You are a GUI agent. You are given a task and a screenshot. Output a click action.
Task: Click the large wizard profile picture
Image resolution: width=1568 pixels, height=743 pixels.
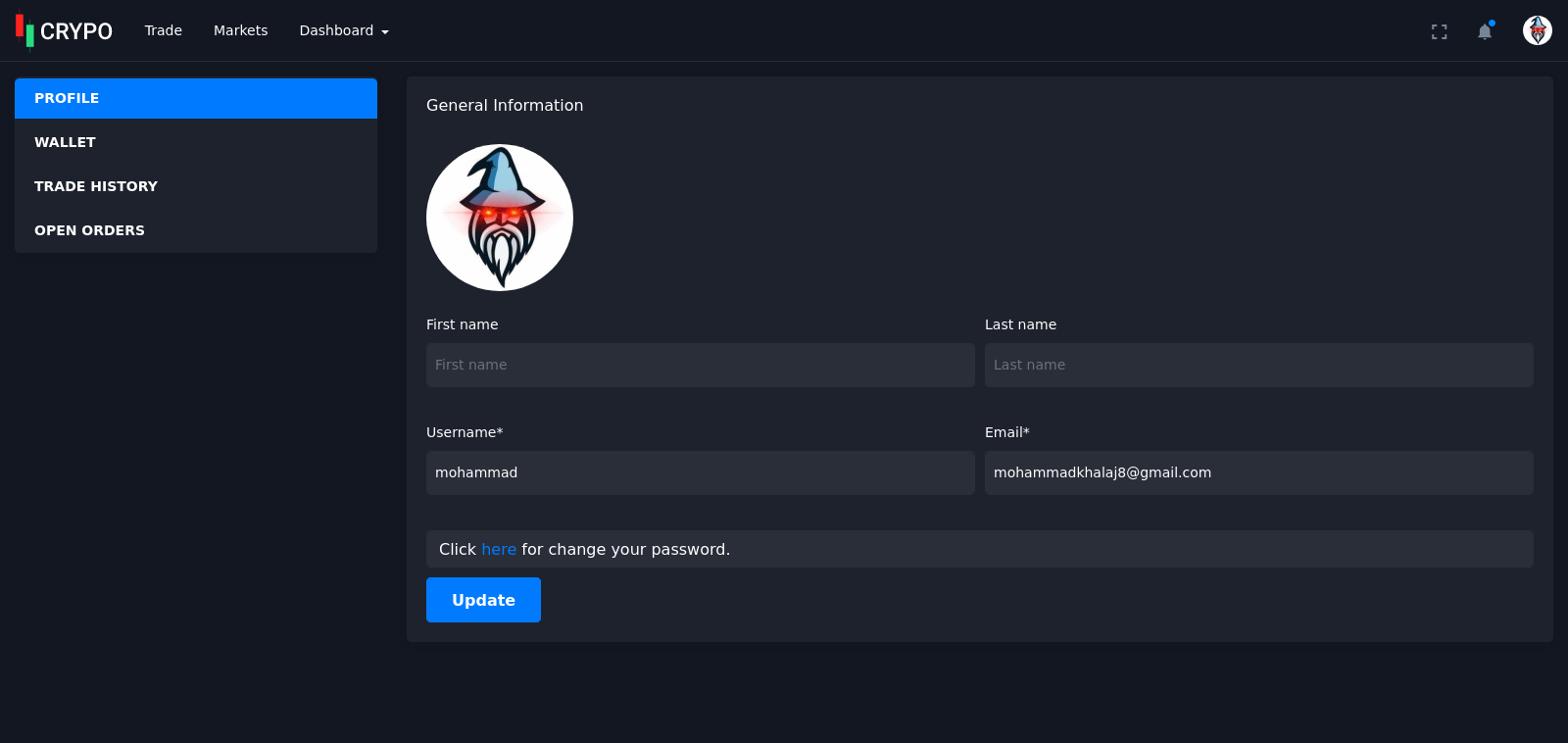500,218
